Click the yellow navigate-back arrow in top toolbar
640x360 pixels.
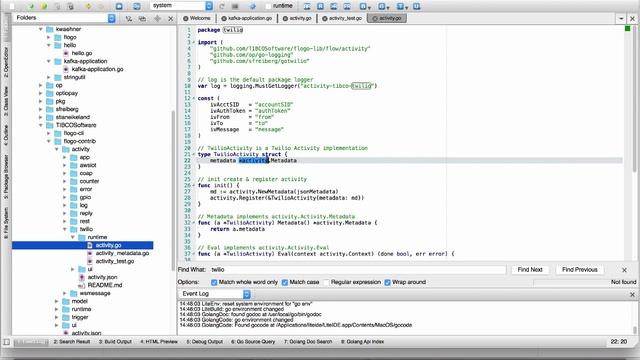[x=88, y=7]
